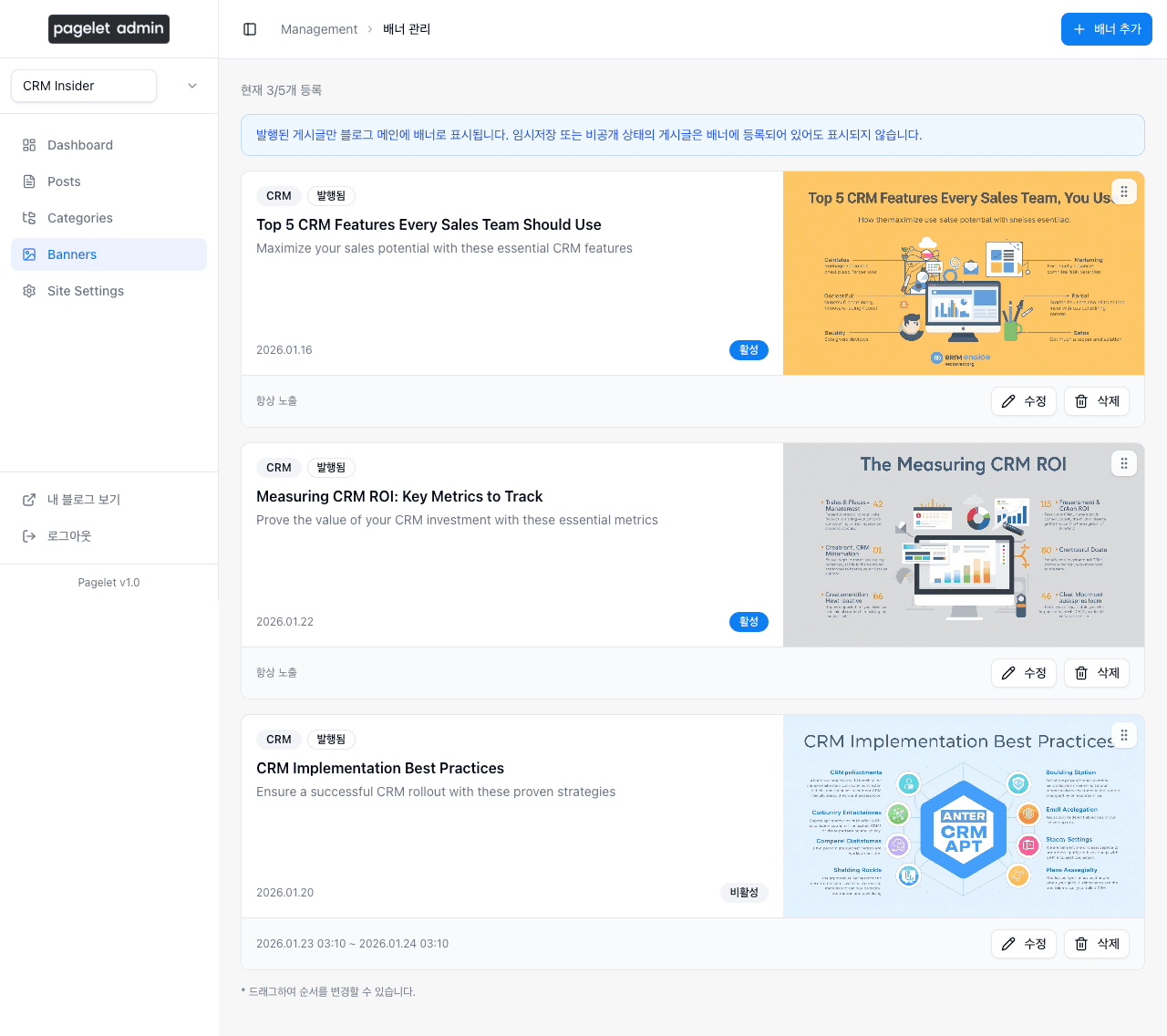Open Site Settings via the gear icon

30,291
